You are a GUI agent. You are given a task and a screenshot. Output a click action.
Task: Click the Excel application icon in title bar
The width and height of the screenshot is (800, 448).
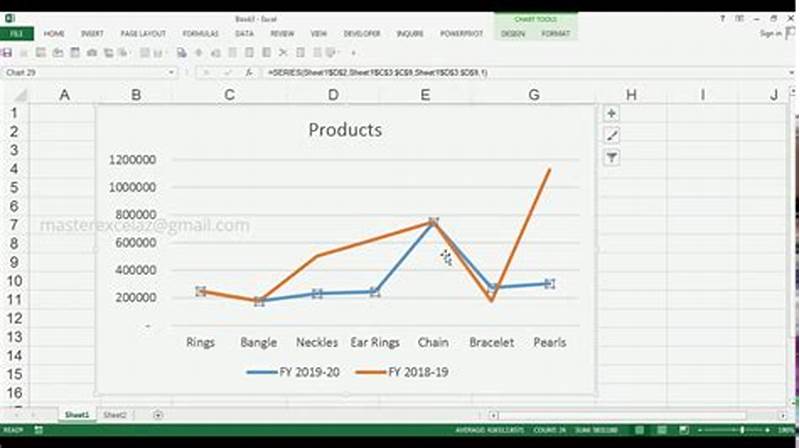click(10, 19)
